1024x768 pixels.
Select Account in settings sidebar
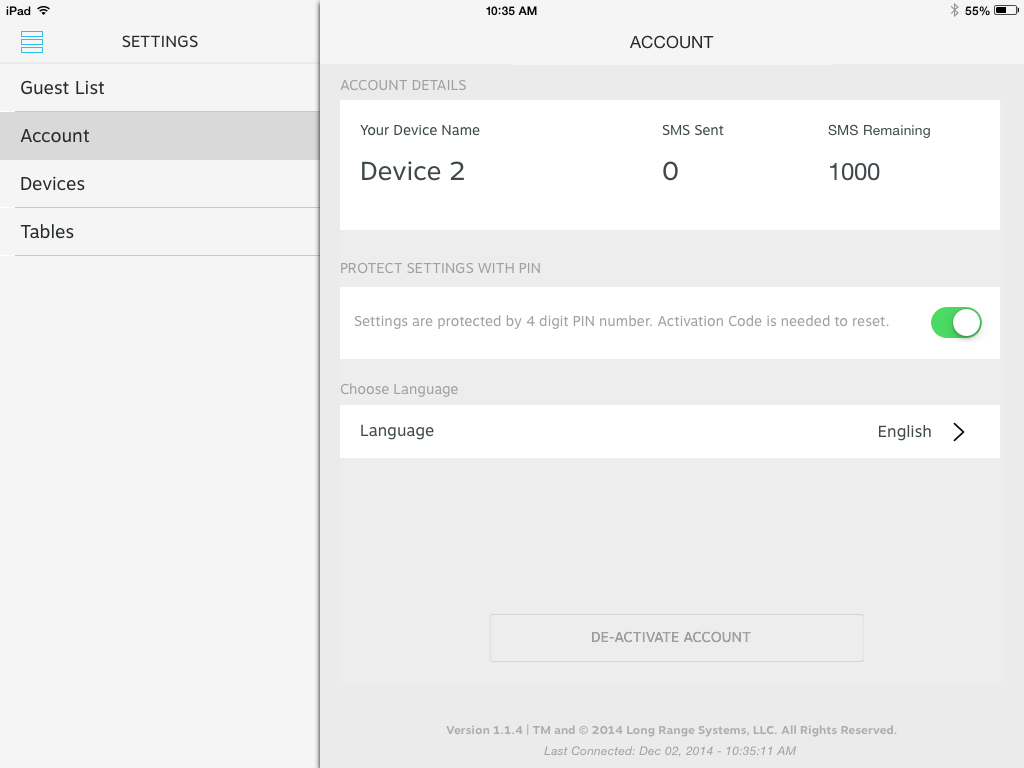160,136
